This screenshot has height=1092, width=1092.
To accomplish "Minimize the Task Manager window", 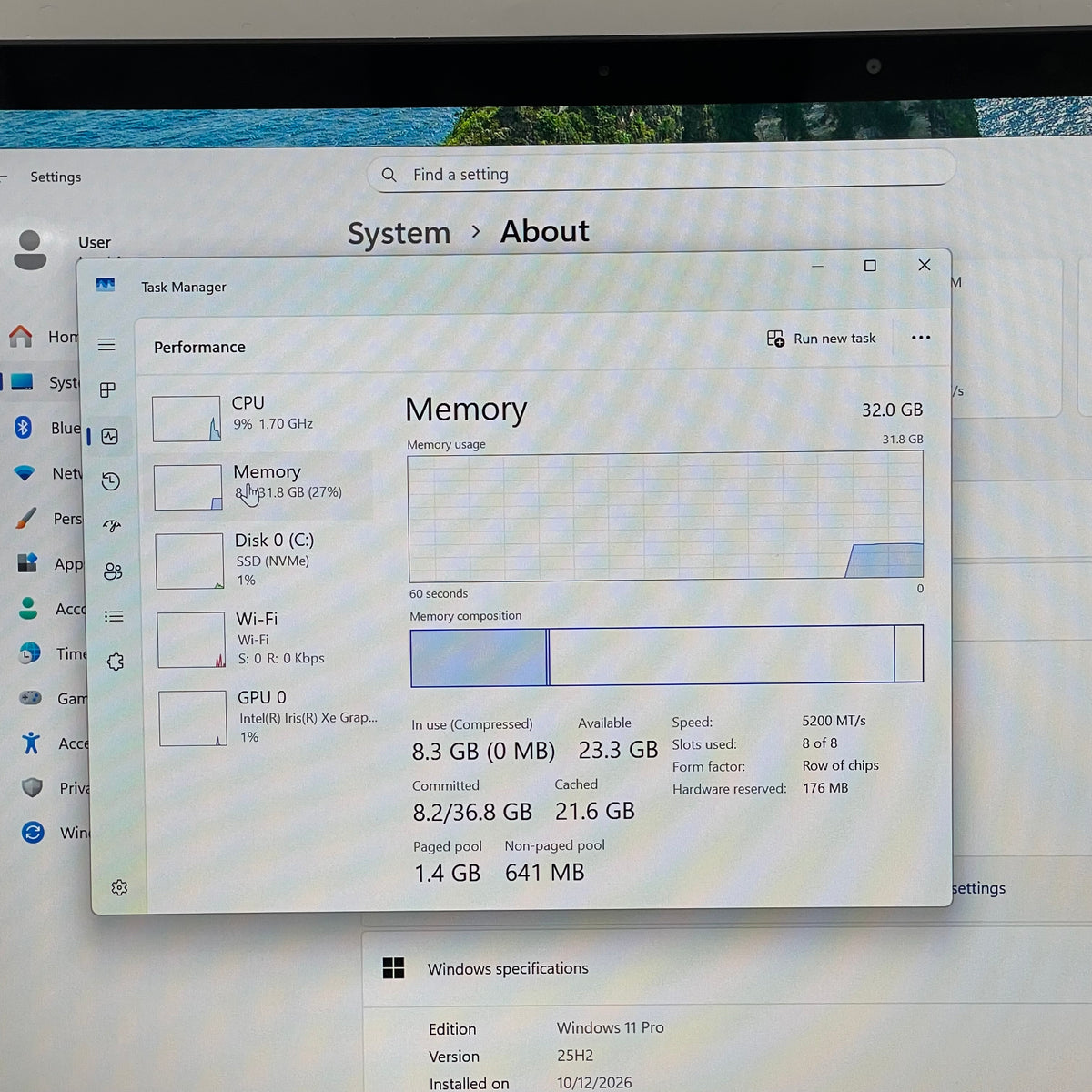I will pos(817,267).
